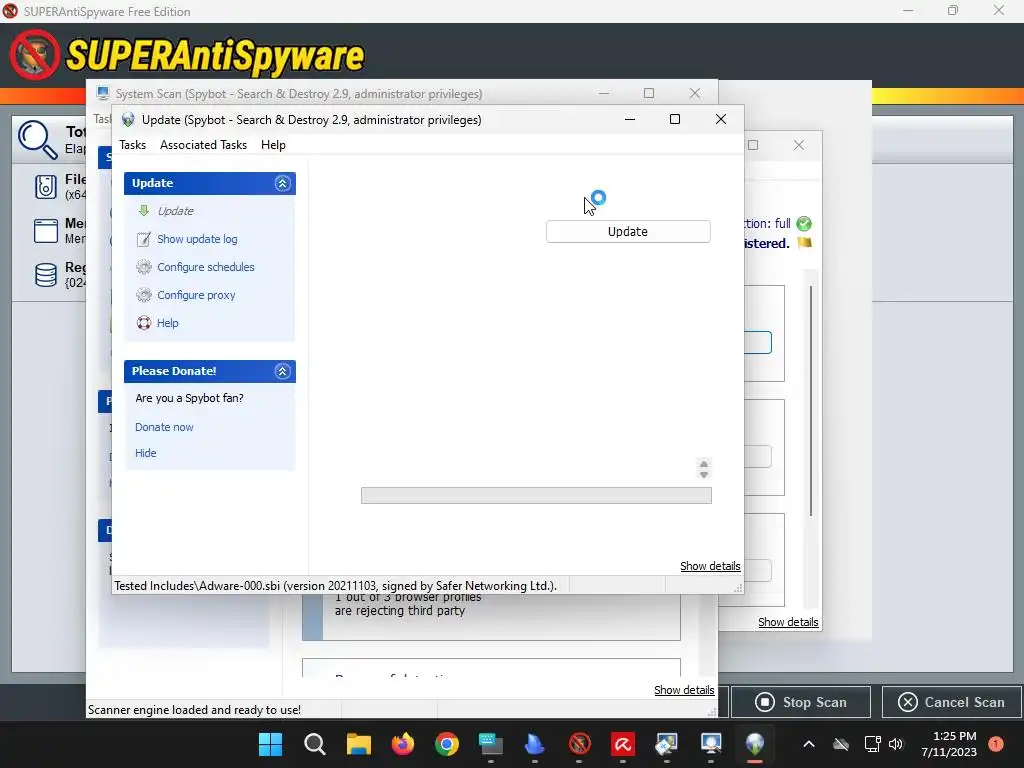Click the notification bell badge in tray
This screenshot has width=1024, height=768.
click(996, 744)
